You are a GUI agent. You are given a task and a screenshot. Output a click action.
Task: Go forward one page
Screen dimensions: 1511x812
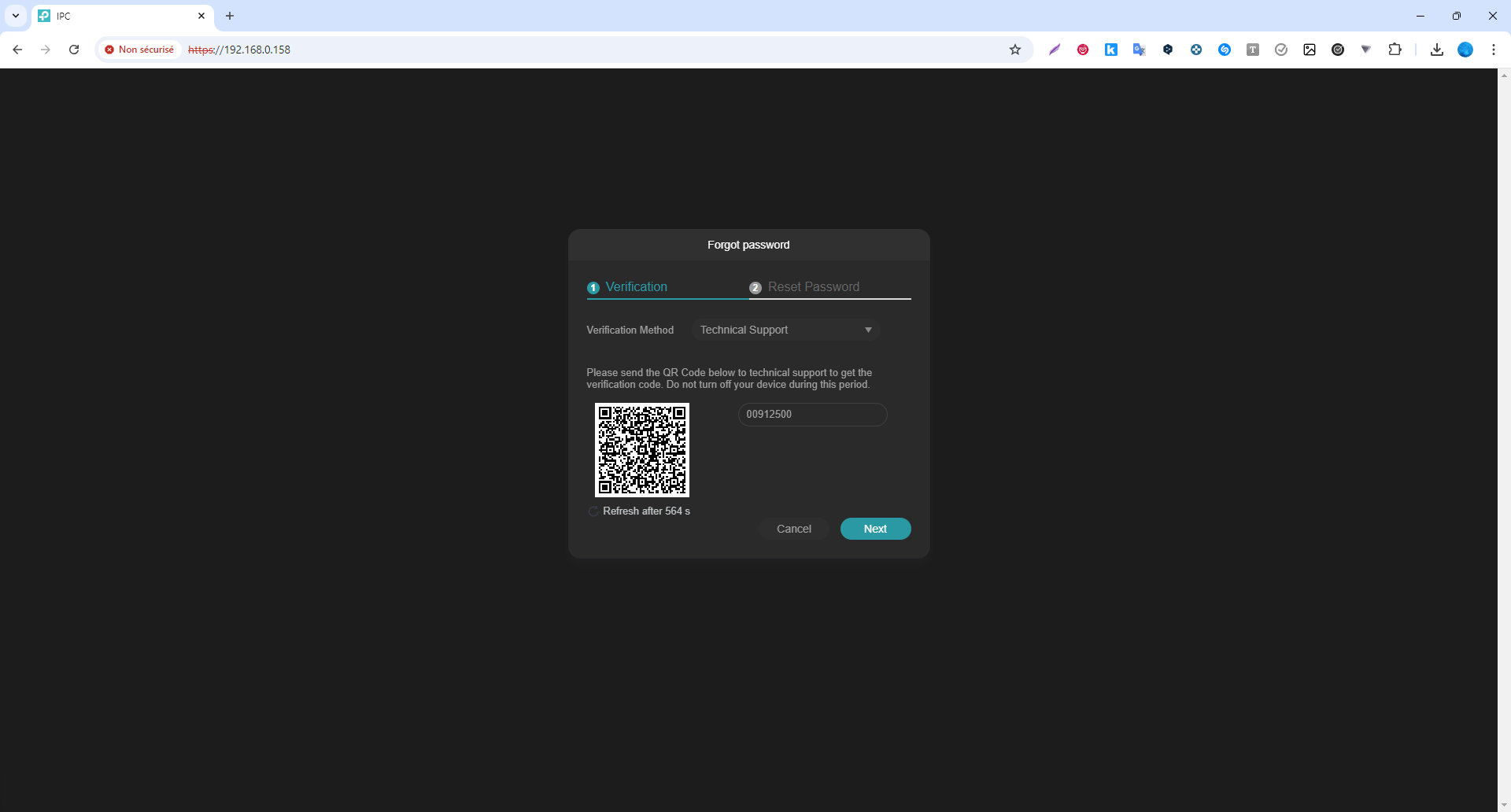46,50
